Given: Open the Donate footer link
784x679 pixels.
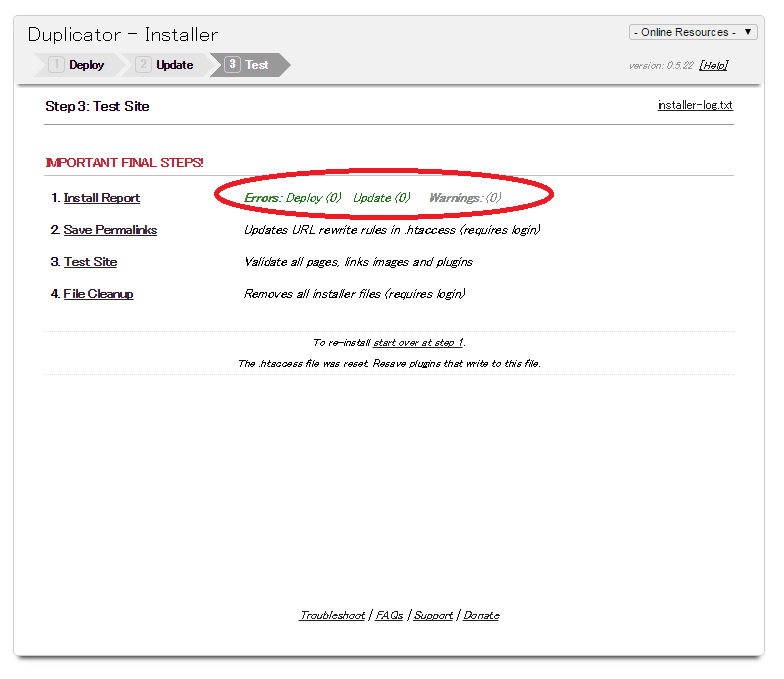Looking at the screenshot, I should 481,616.
